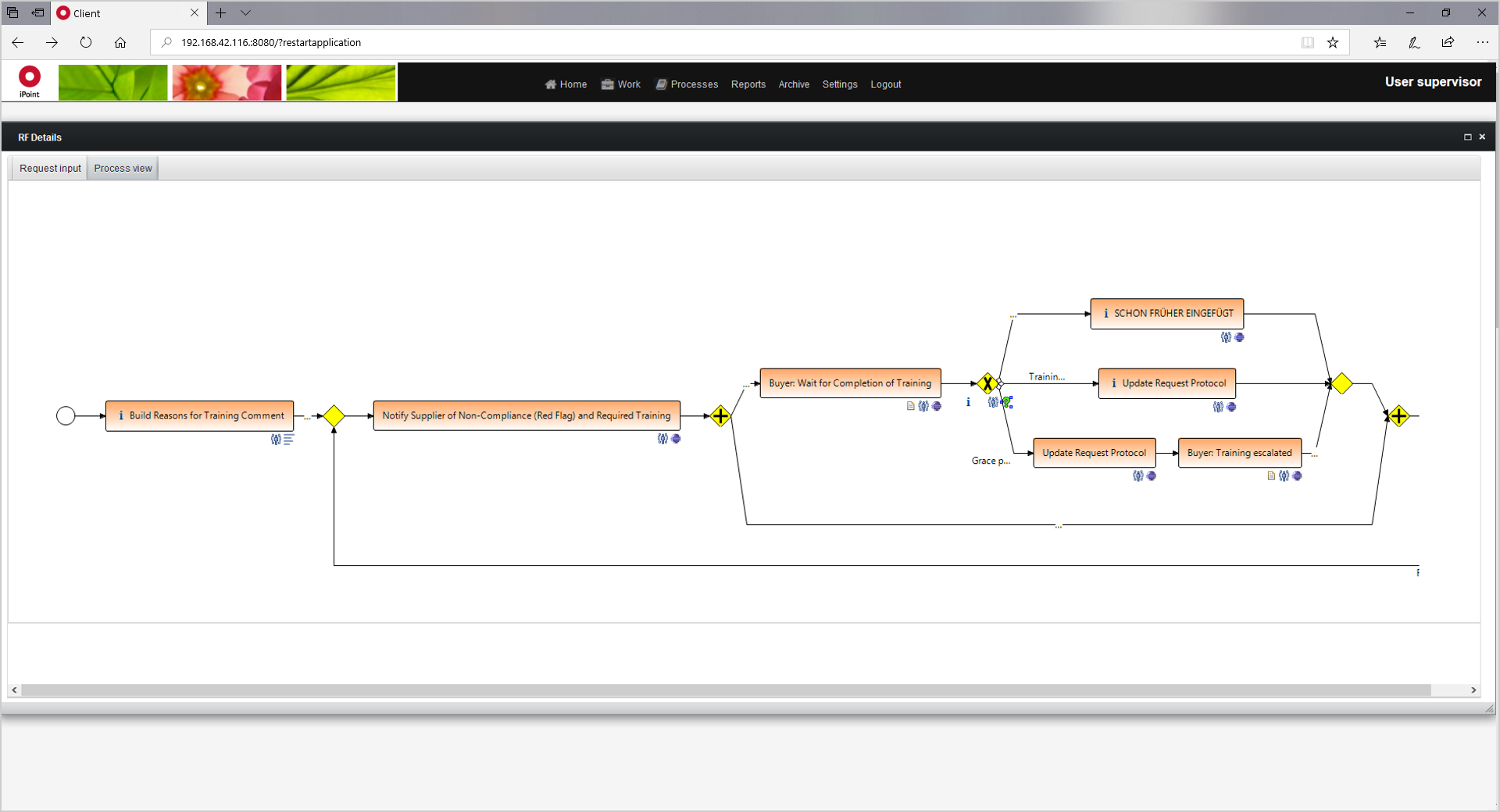
Task: Click globe icon under Buyer Training escalated
Action: pyautogui.click(x=1297, y=475)
